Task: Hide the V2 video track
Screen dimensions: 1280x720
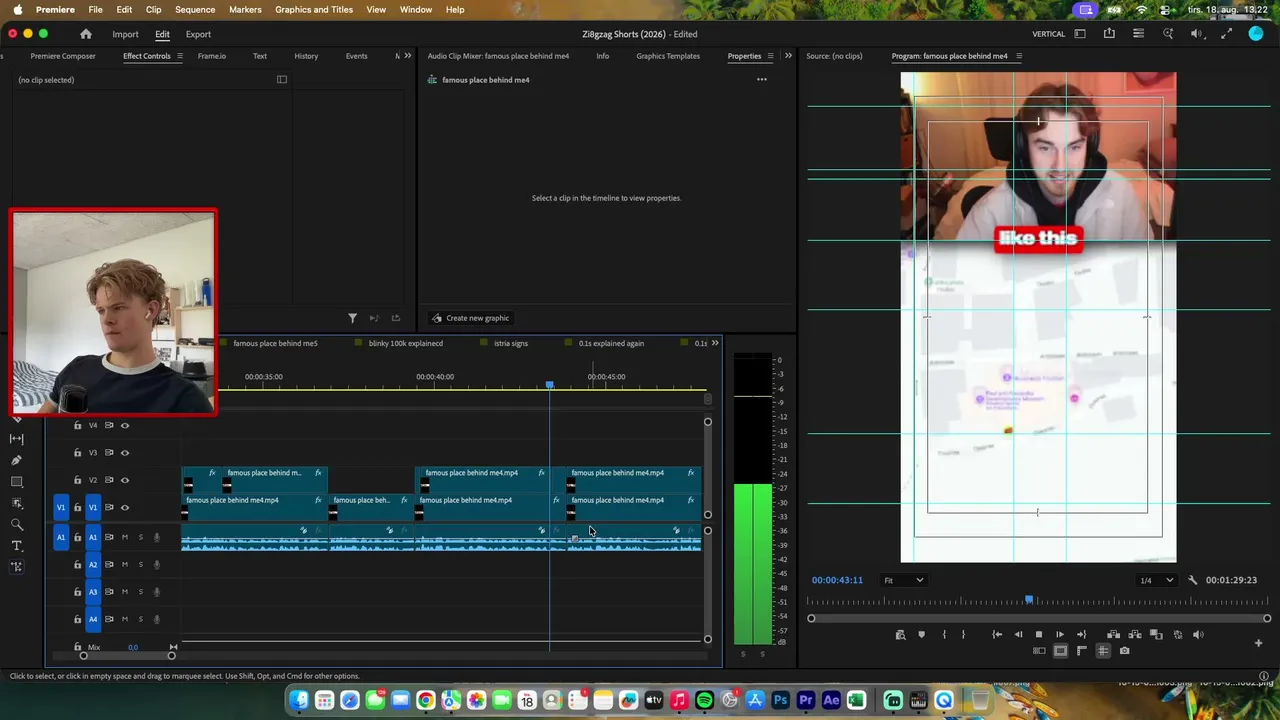Action: (125, 480)
